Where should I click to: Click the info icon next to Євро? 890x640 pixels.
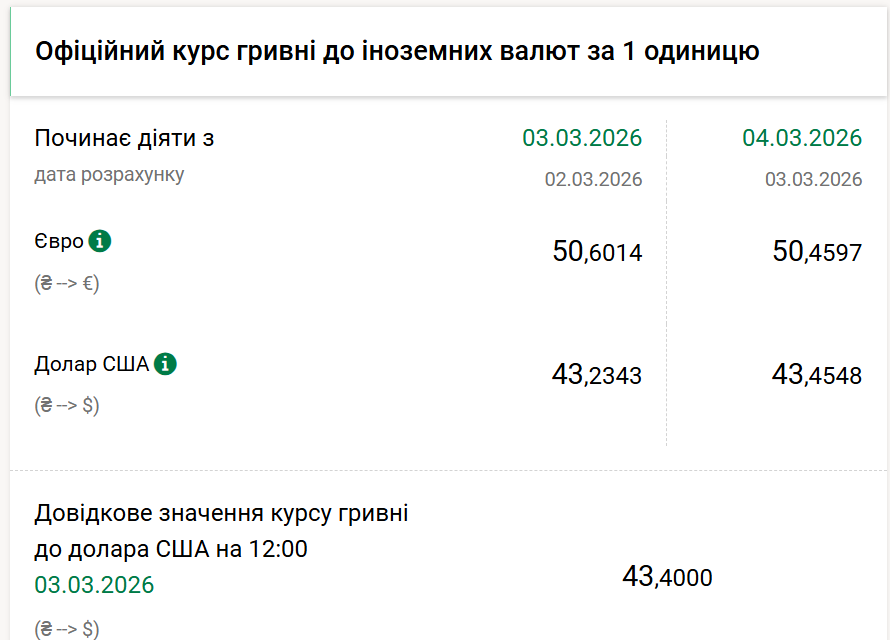(99, 241)
